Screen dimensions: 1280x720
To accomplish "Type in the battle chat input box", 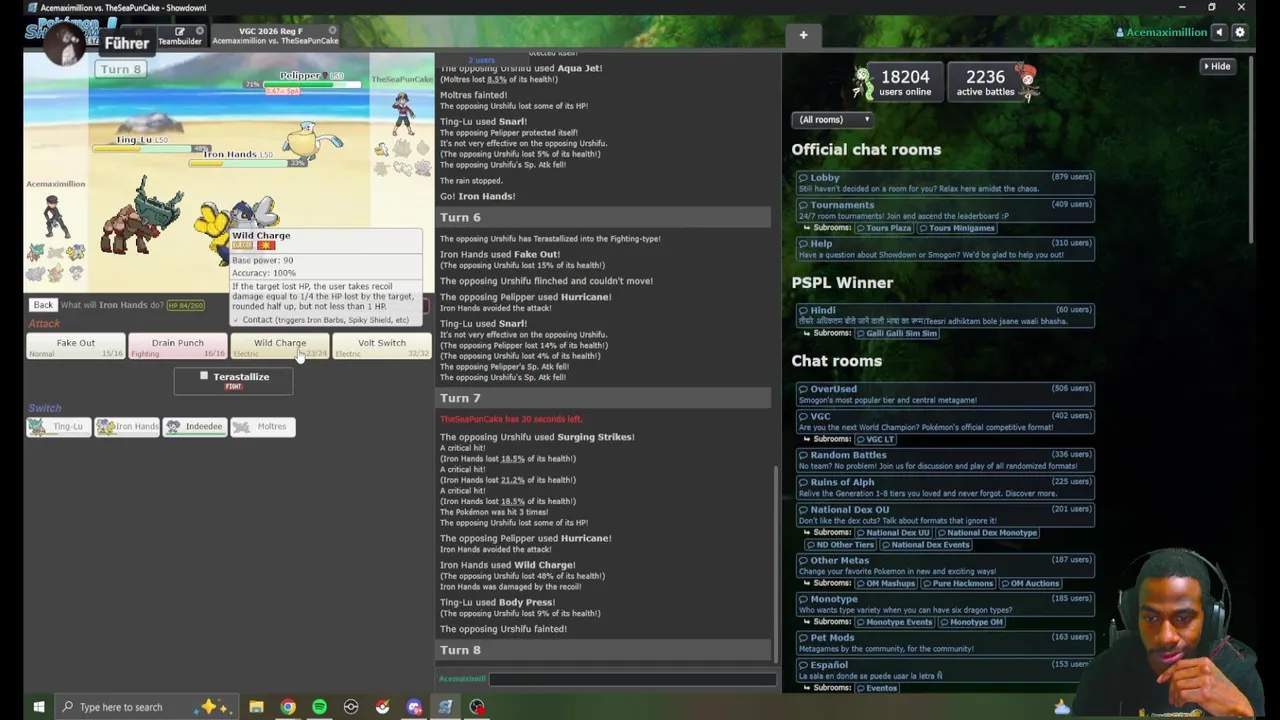I will coord(632,679).
